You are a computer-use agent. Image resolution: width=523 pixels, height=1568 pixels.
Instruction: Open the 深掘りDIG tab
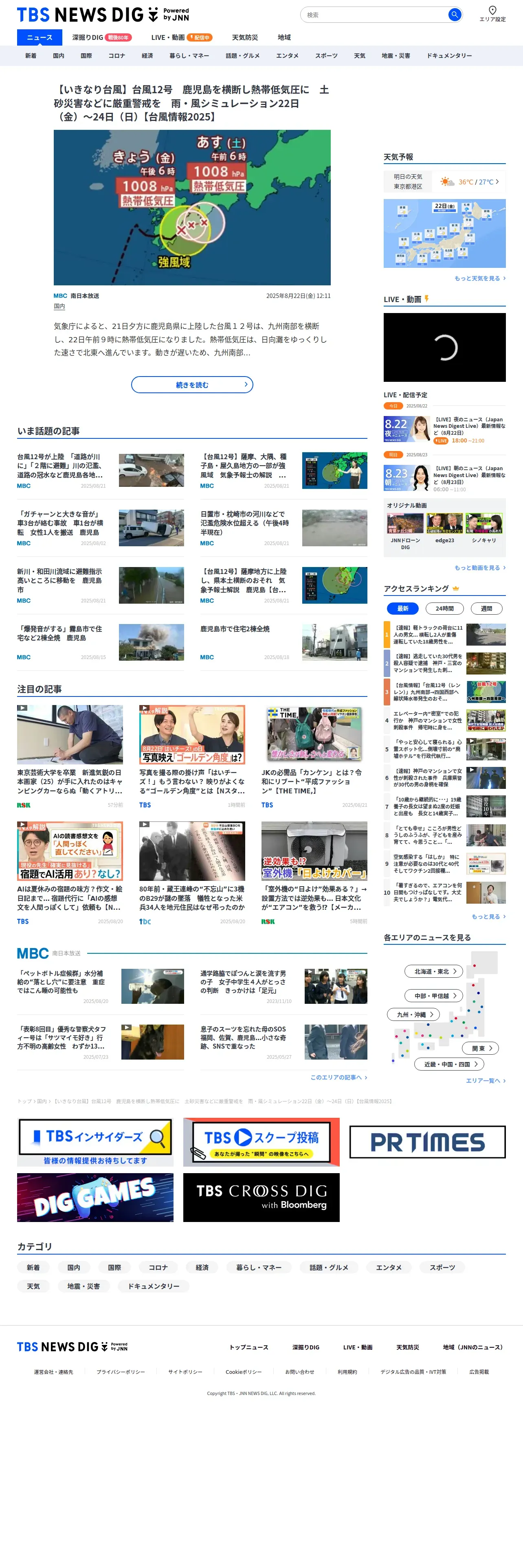(102, 37)
